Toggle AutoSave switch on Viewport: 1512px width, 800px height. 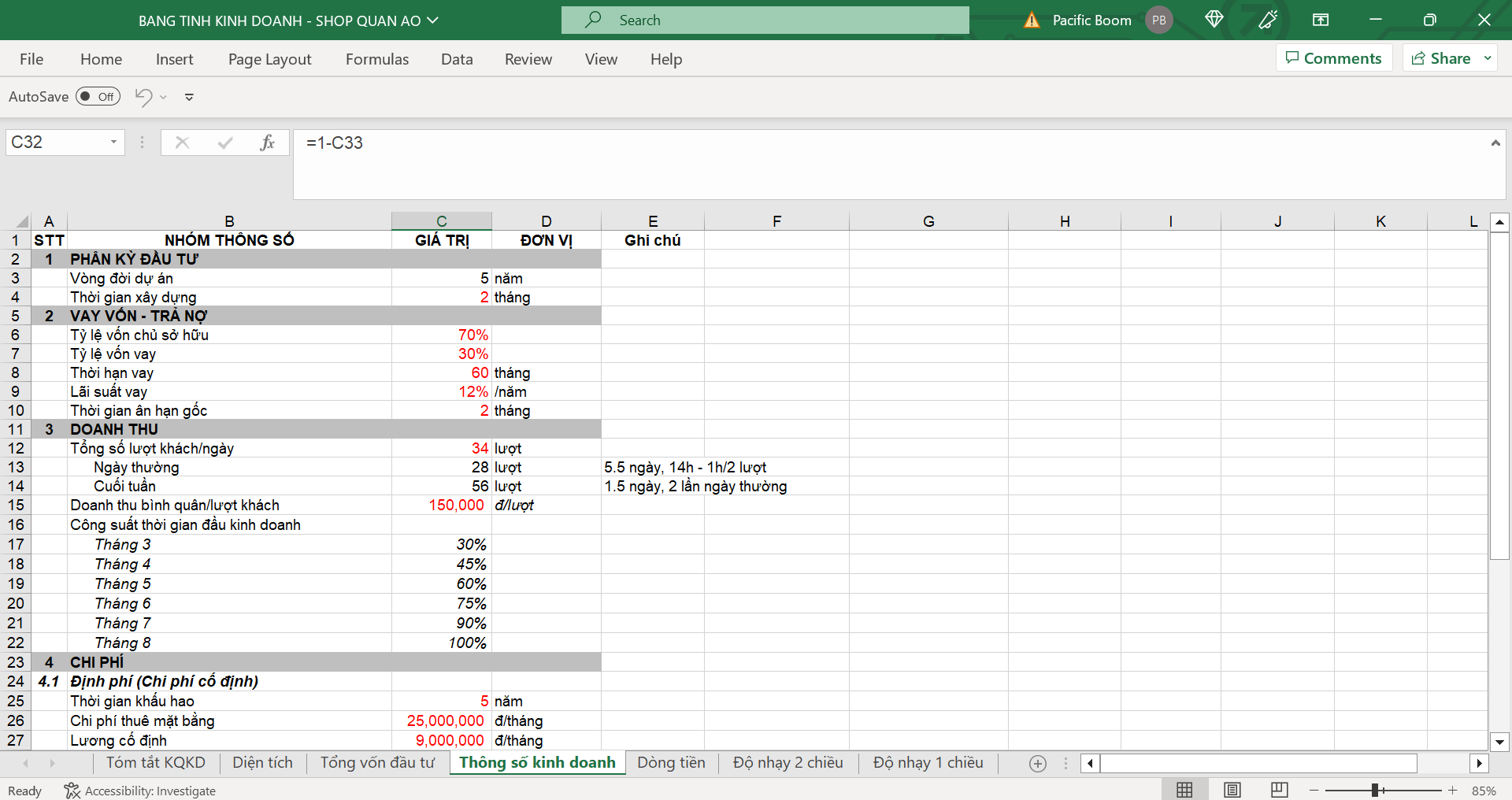(x=98, y=97)
